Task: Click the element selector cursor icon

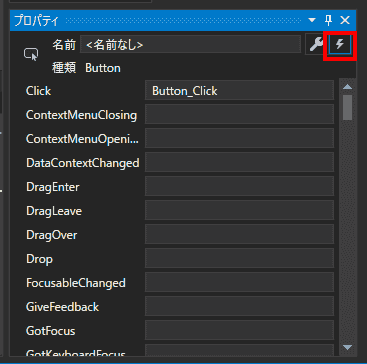Action: tap(31, 54)
